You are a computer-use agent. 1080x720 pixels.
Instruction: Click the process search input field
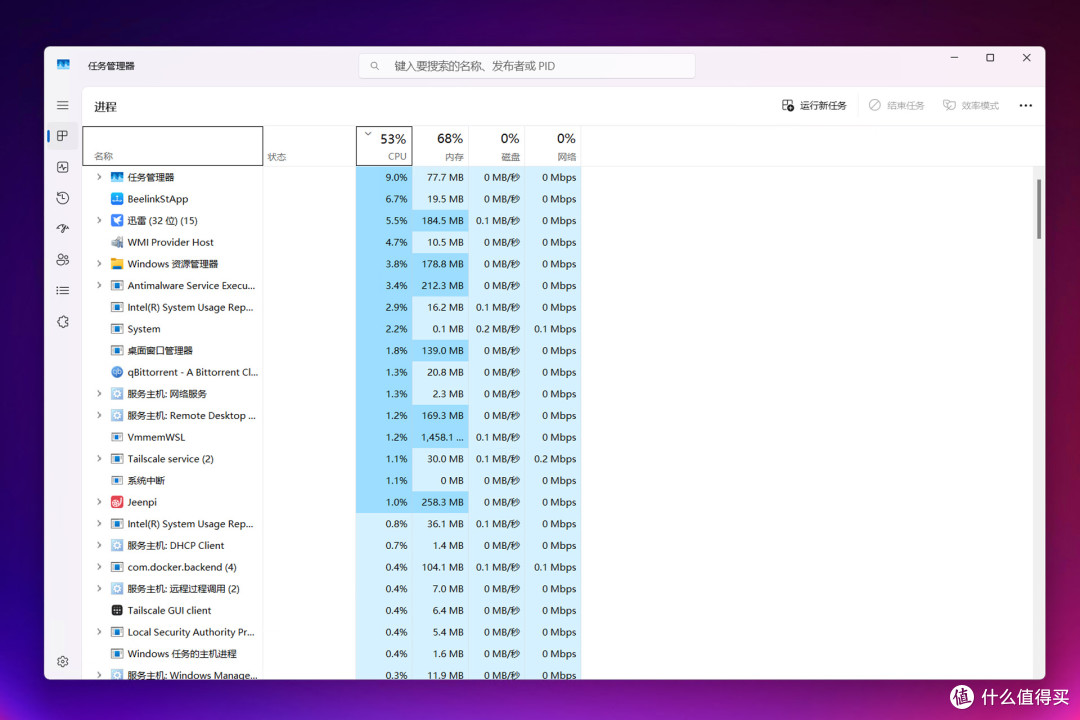527,66
